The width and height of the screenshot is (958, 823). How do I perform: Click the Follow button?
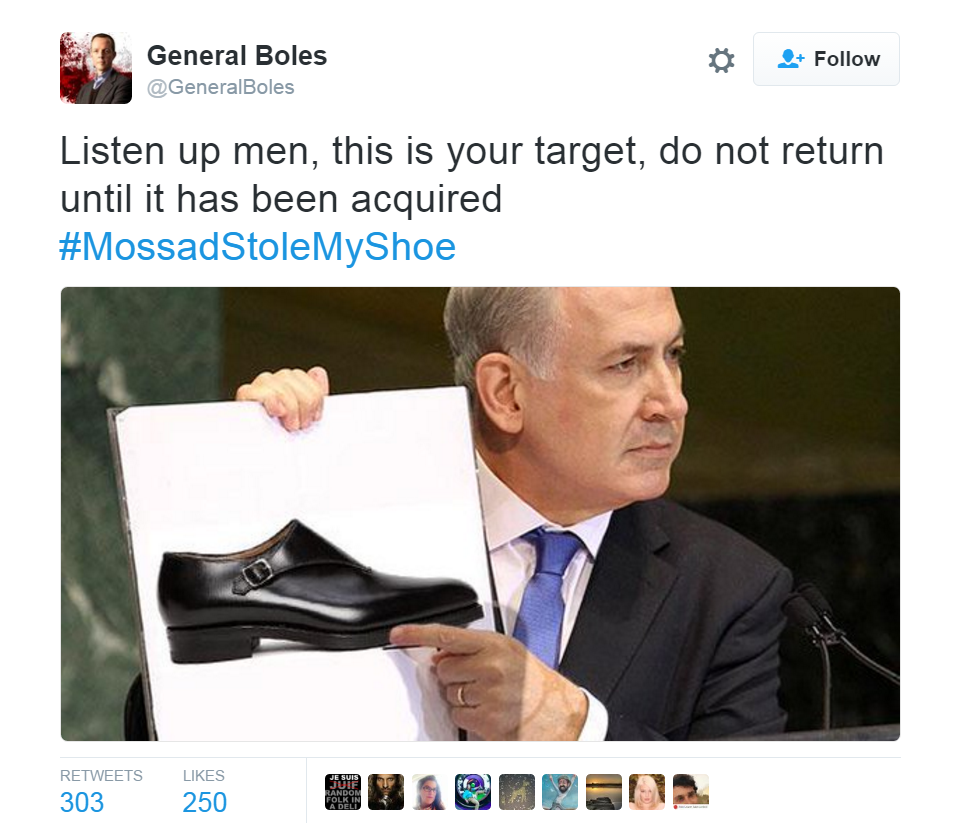click(826, 59)
